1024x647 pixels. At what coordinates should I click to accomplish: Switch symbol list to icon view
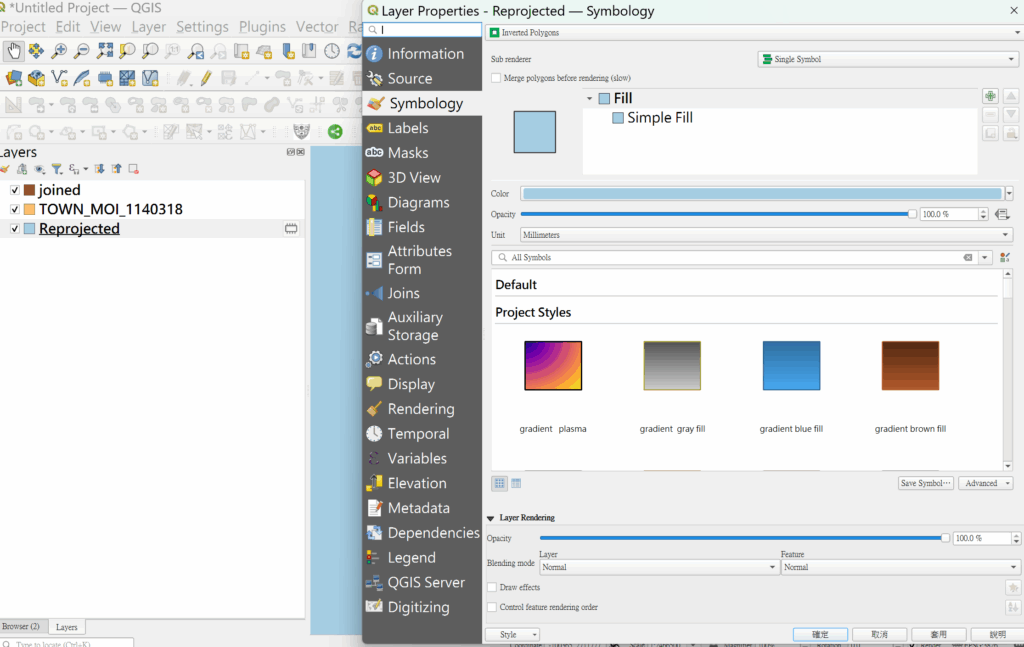500,483
